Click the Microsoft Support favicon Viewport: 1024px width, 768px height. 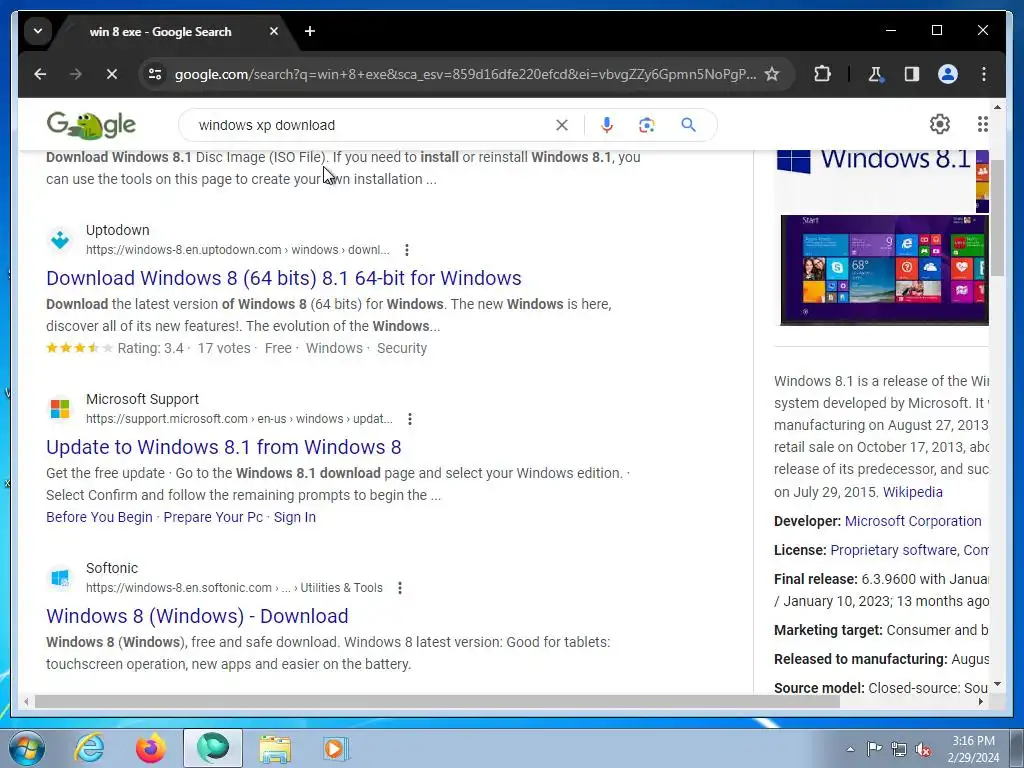click(60, 409)
